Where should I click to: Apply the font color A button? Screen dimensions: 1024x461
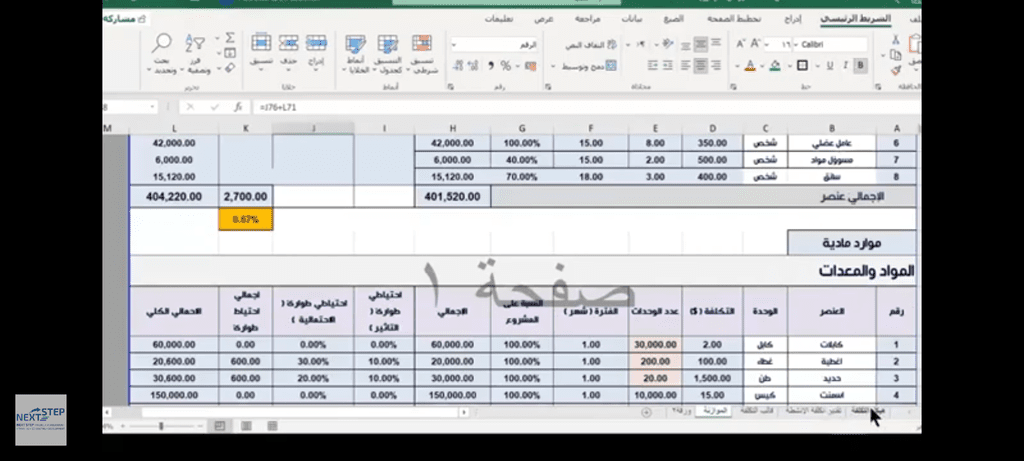pos(750,66)
